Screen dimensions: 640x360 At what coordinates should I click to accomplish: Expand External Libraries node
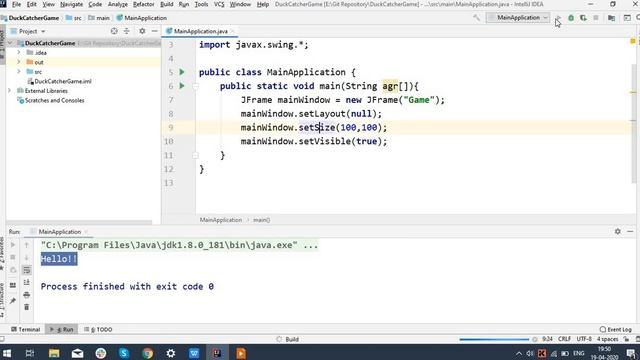click(x=10, y=91)
